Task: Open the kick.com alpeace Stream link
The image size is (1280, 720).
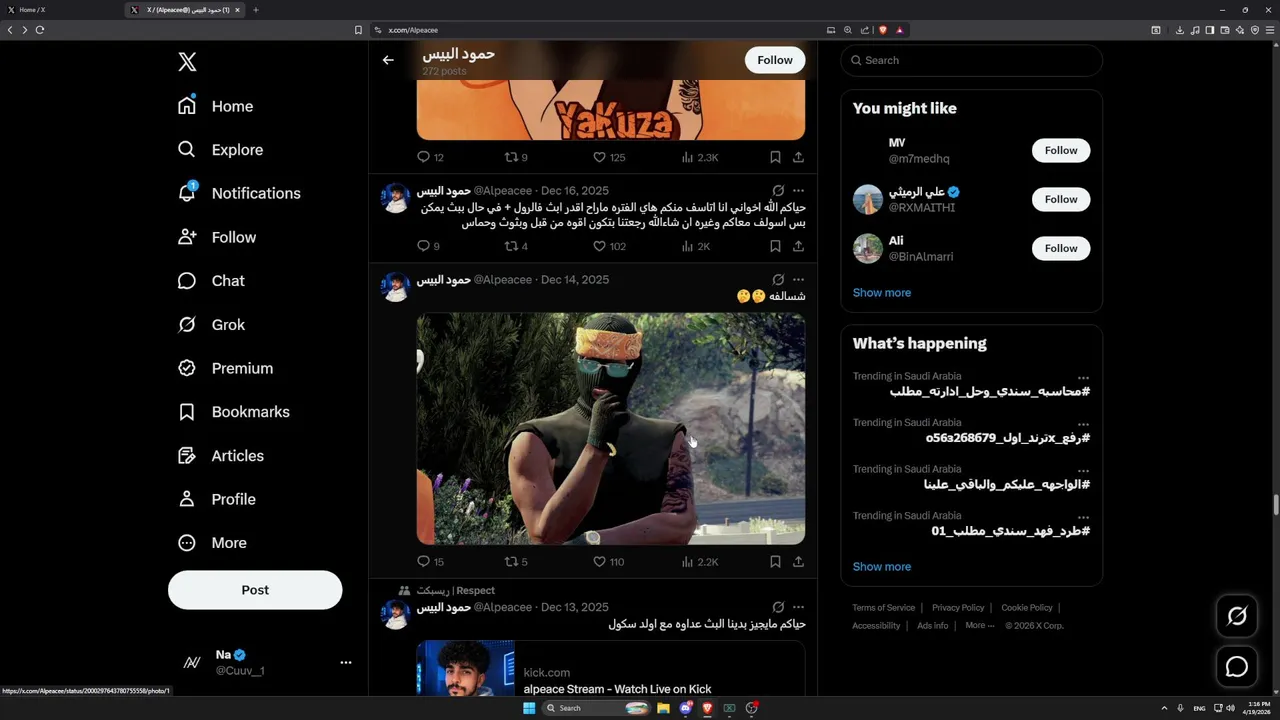Action: click(x=611, y=669)
